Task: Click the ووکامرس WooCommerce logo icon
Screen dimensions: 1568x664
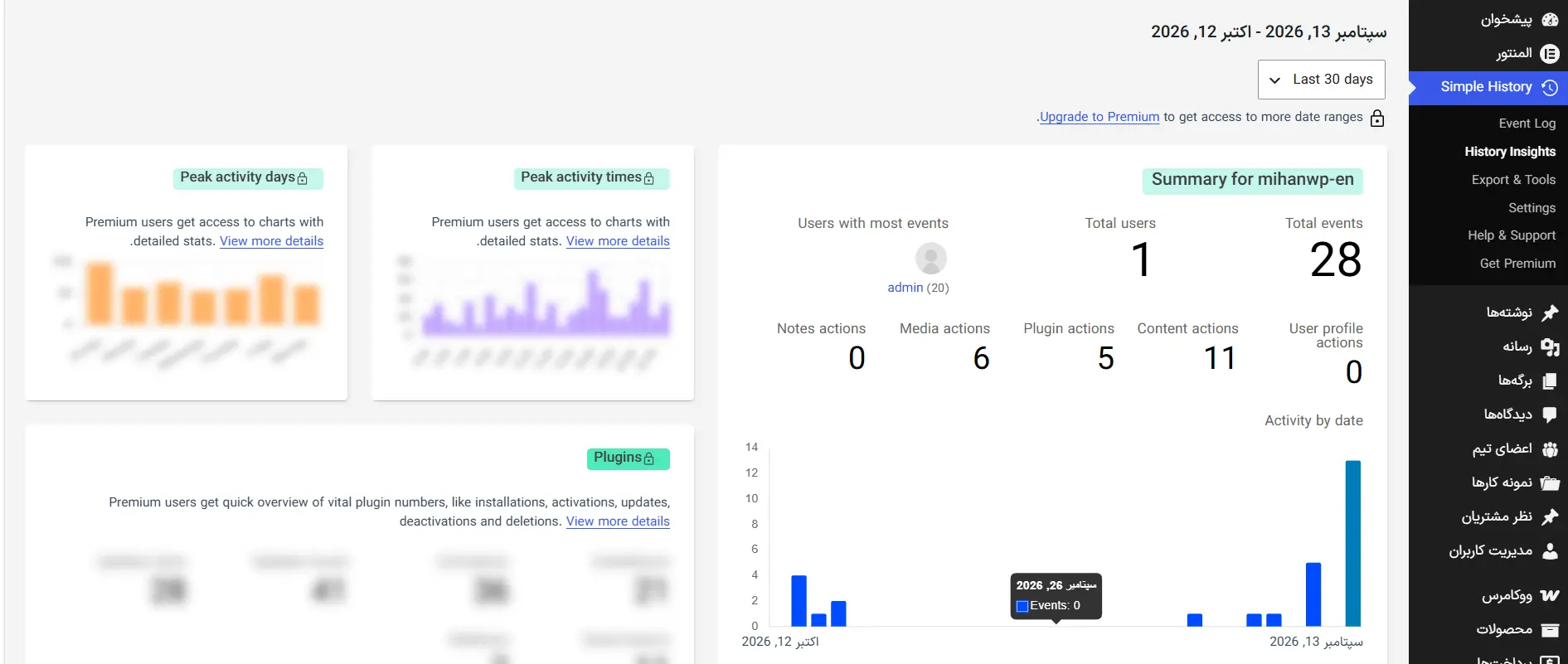Action: [x=1549, y=595]
